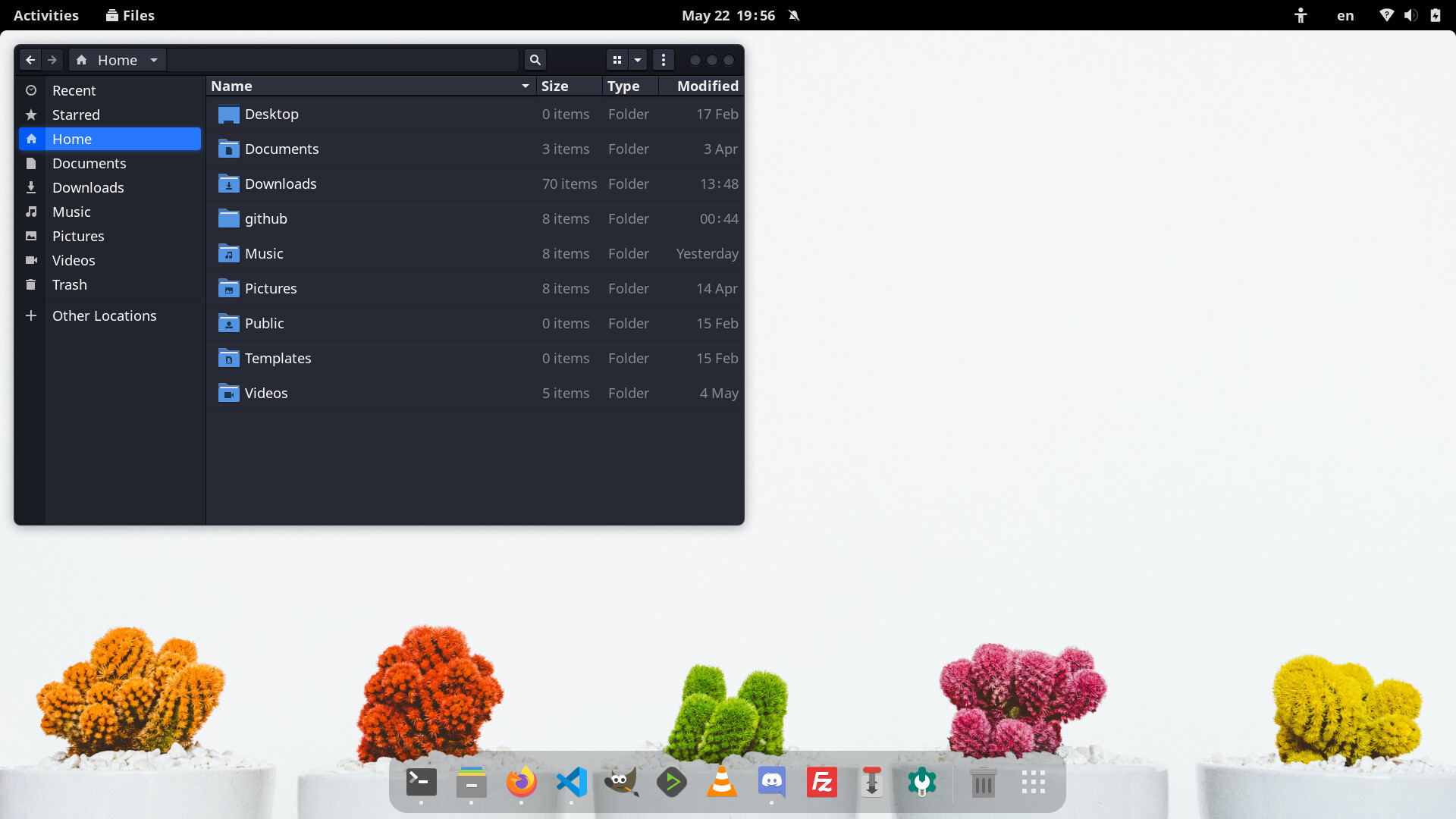Sort by the Modified column header
Image resolution: width=1456 pixels, height=819 pixels.
pos(701,86)
